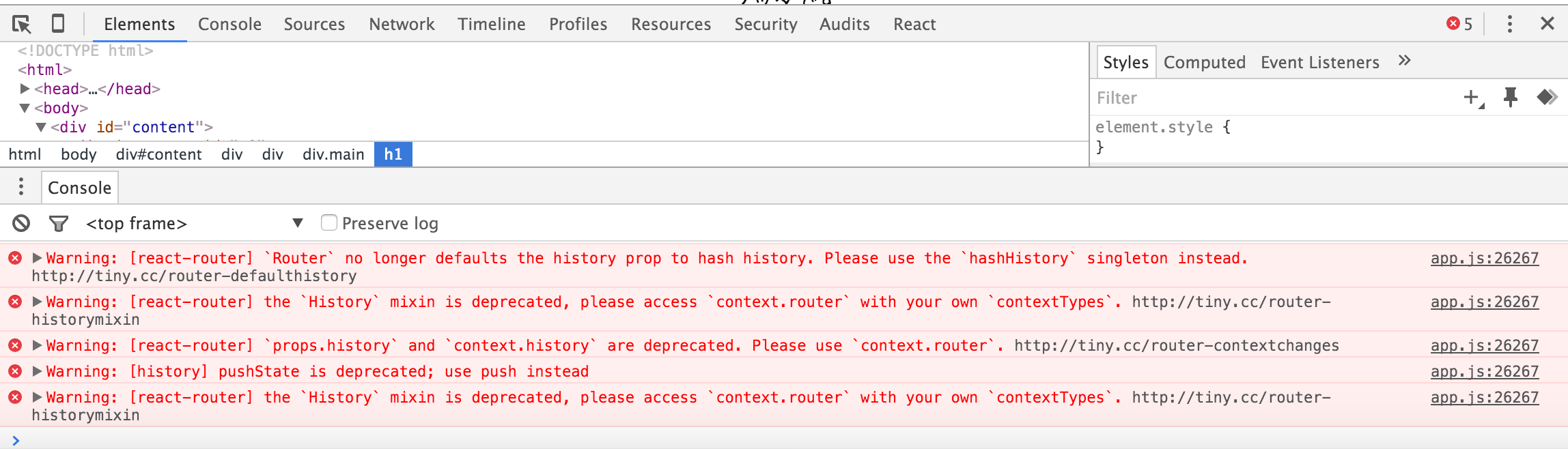Open the console filter funnel icon
Viewport: 1568px width, 449px height.
[x=59, y=223]
